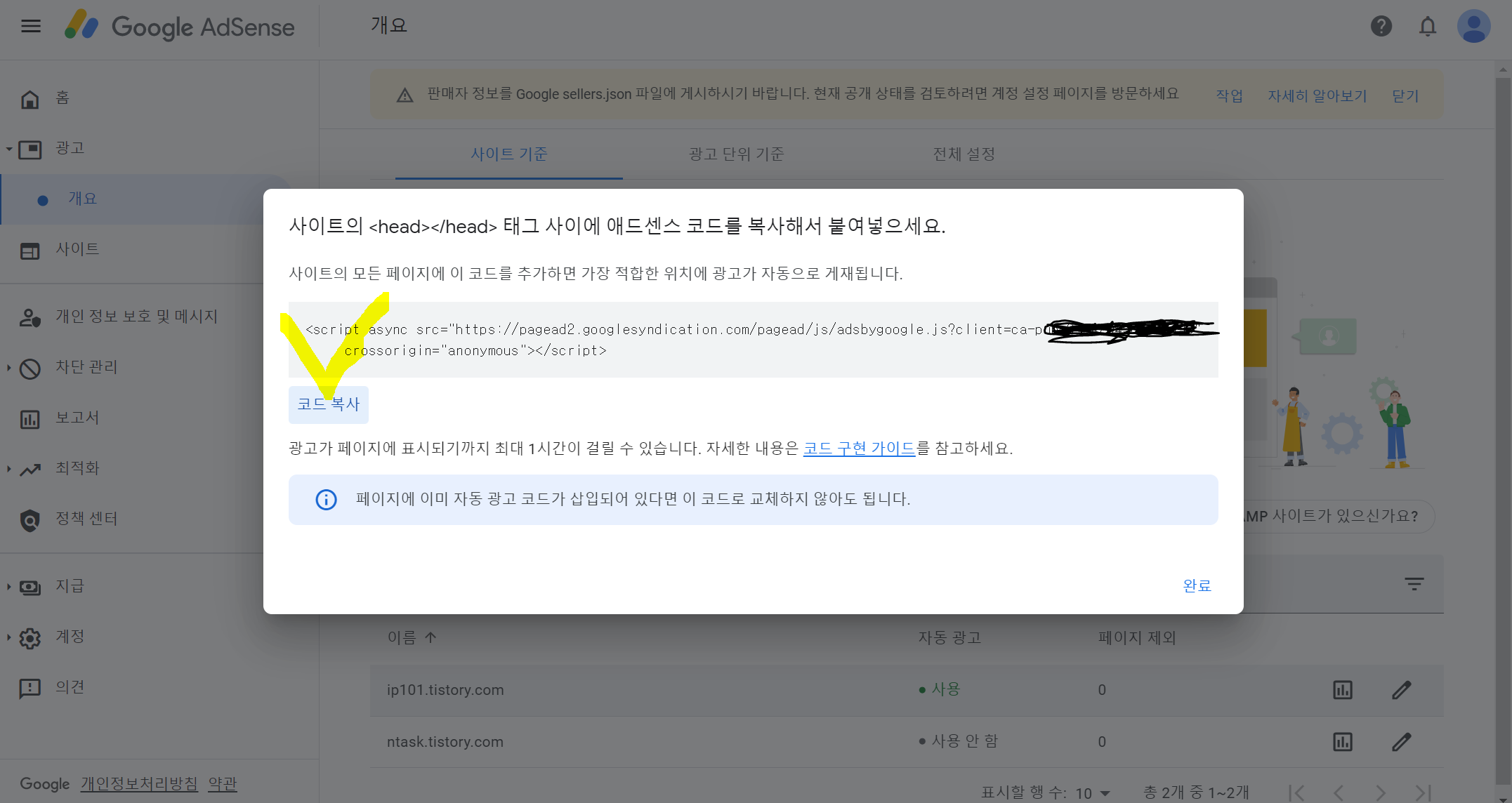Click the 차단 관리 block icon

click(29, 369)
